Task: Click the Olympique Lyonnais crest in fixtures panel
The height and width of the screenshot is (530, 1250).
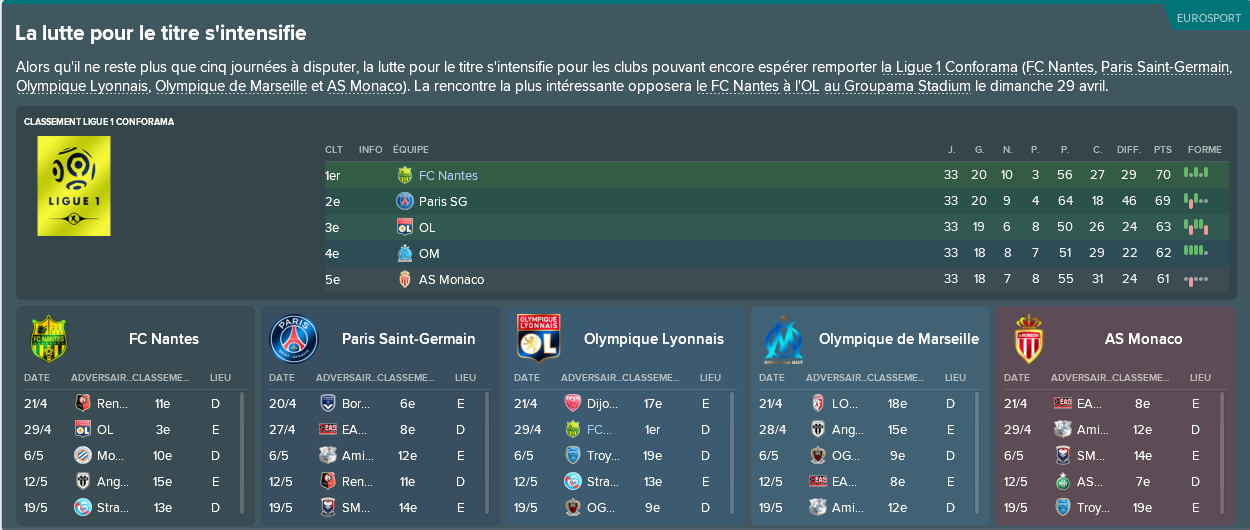Action: 538,337
